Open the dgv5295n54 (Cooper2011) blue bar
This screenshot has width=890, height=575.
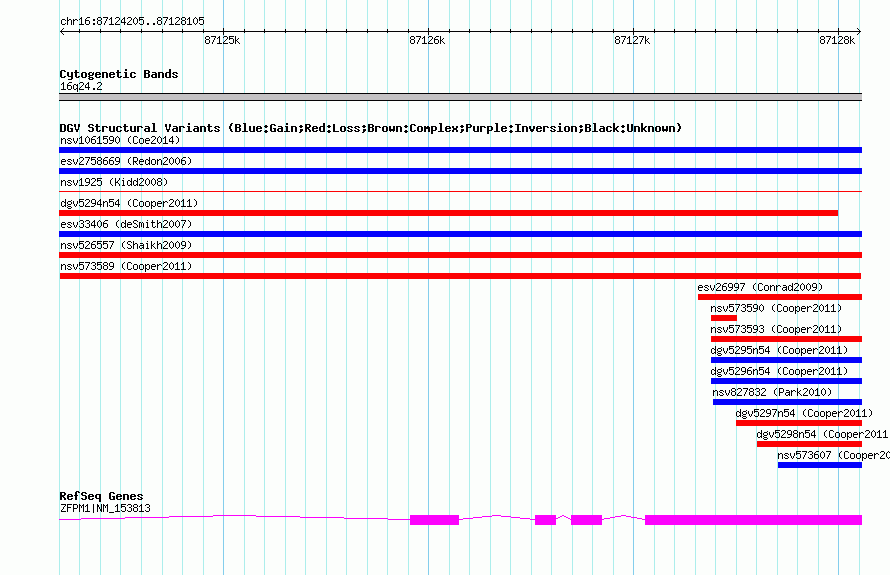coord(786,360)
